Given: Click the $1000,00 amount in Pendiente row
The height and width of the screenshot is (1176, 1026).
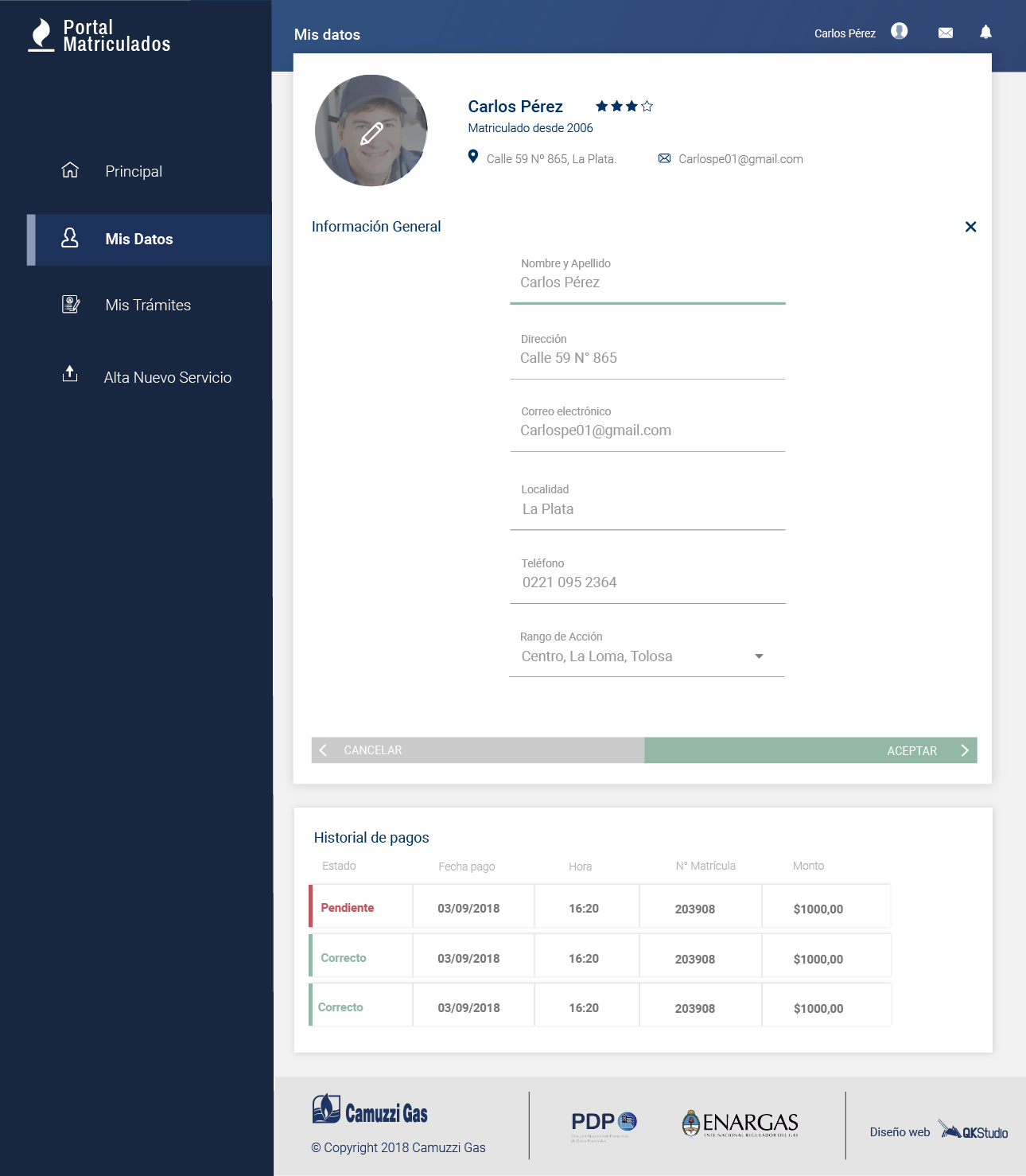Looking at the screenshot, I should pos(818,909).
